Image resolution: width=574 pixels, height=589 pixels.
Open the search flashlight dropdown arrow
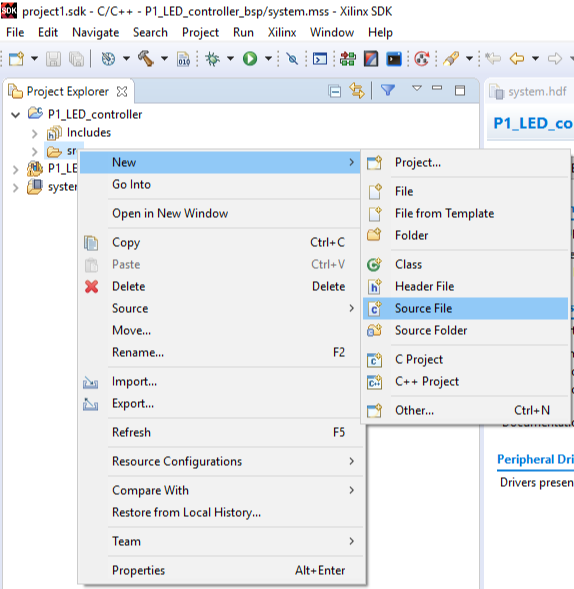tap(469, 59)
